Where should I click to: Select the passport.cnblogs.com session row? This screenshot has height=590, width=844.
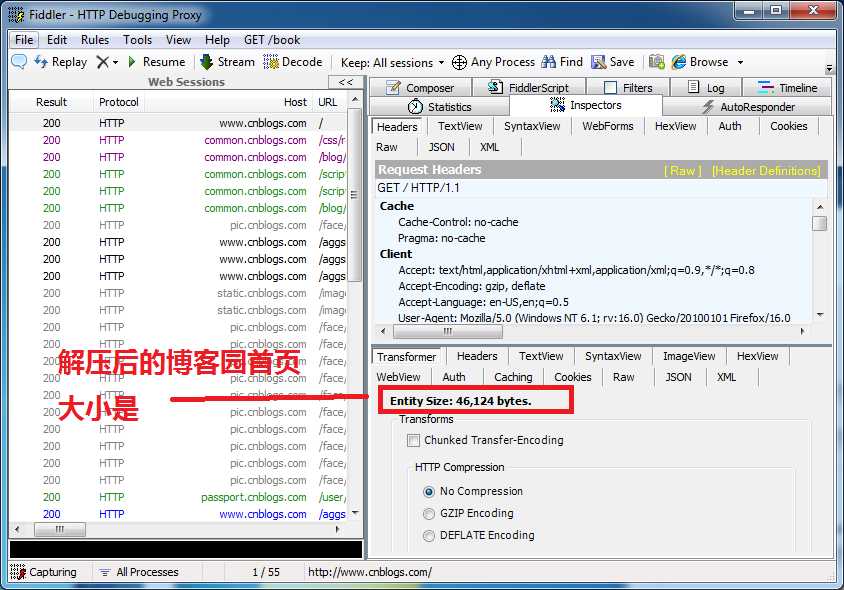(179, 497)
